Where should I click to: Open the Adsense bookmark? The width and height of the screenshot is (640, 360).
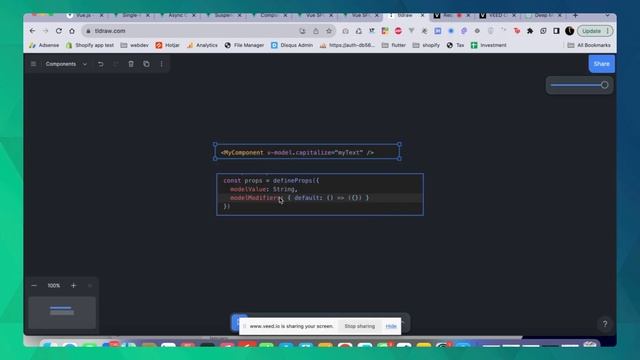point(44,45)
